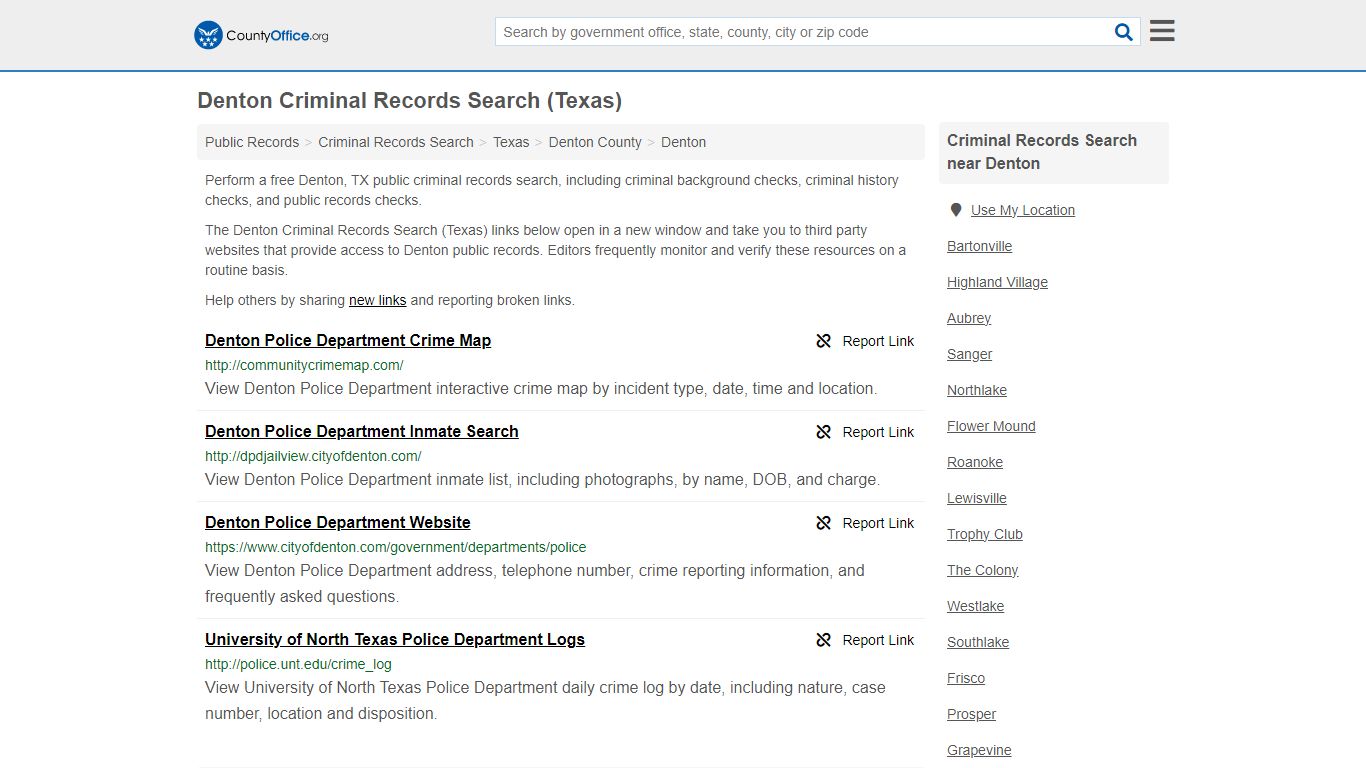Click the location pin icon
This screenshot has width=1366, height=768.
click(956, 210)
